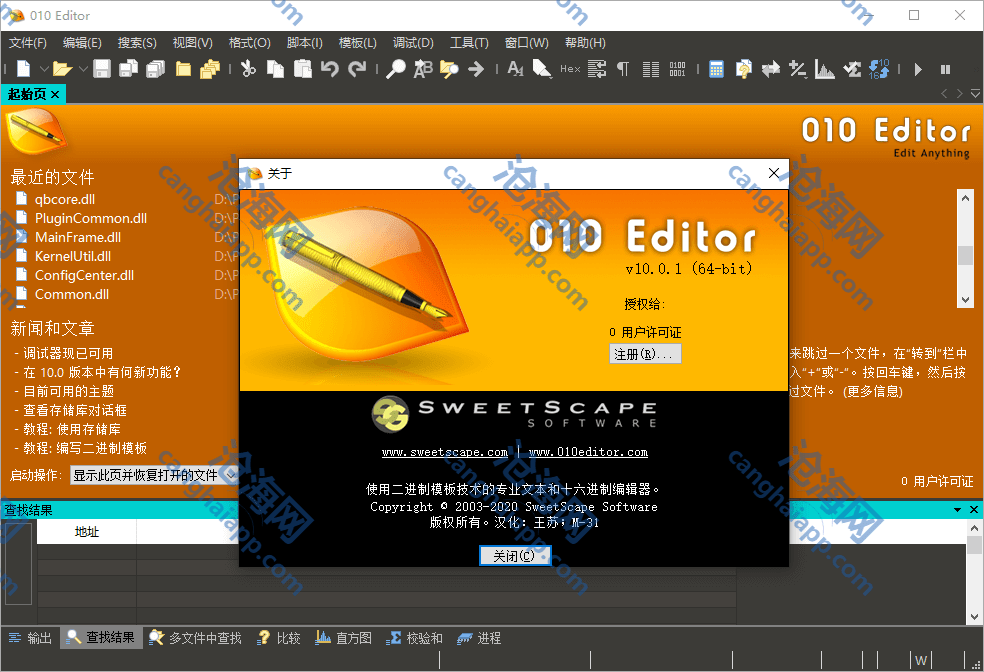Click the Cut scissors icon
Image resolution: width=984 pixels, height=672 pixels.
coord(248,69)
